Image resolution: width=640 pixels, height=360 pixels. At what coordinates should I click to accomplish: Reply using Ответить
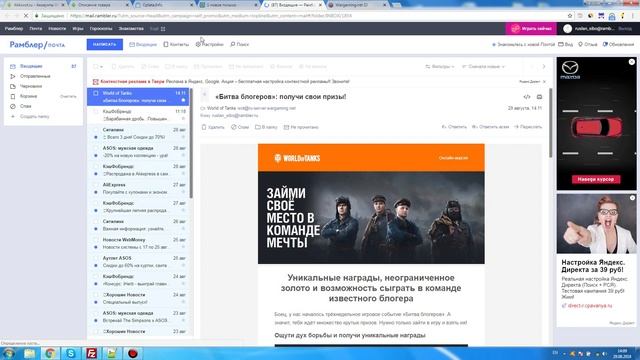click(x=454, y=127)
